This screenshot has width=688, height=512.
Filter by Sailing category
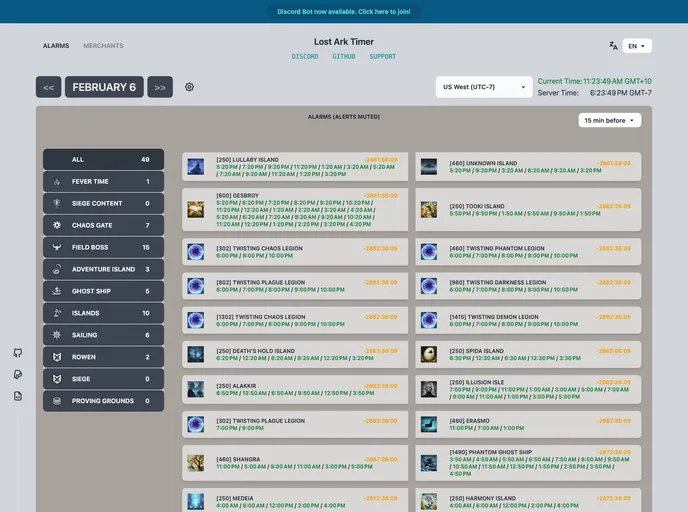[x=104, y=335]
